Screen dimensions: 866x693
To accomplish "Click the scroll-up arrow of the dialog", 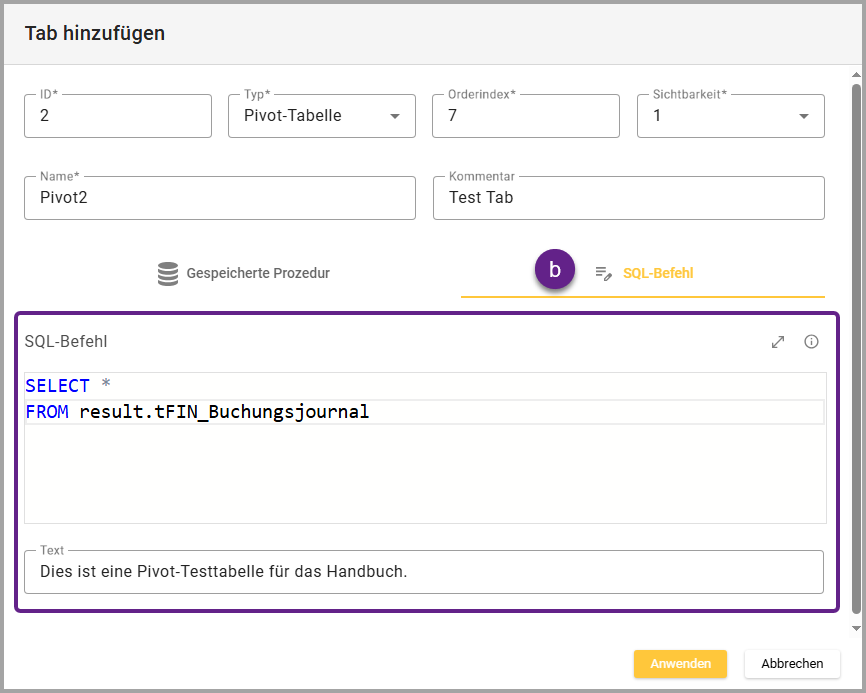I will tap(856, 76).
